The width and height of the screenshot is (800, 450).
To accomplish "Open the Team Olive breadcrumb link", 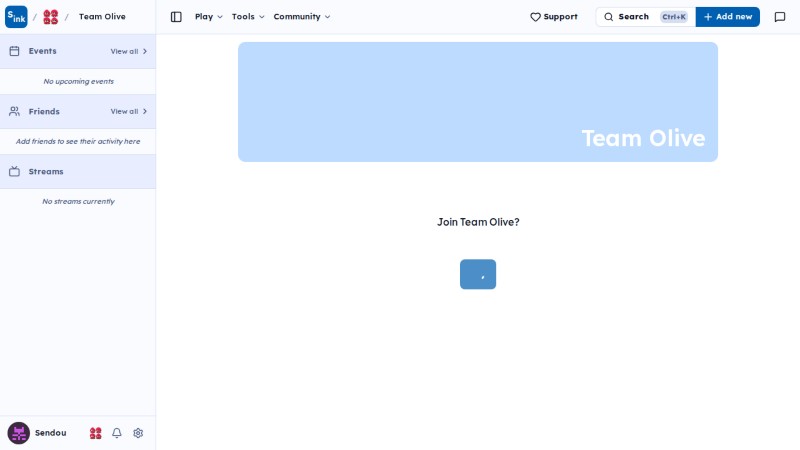I will coord(102,16).
